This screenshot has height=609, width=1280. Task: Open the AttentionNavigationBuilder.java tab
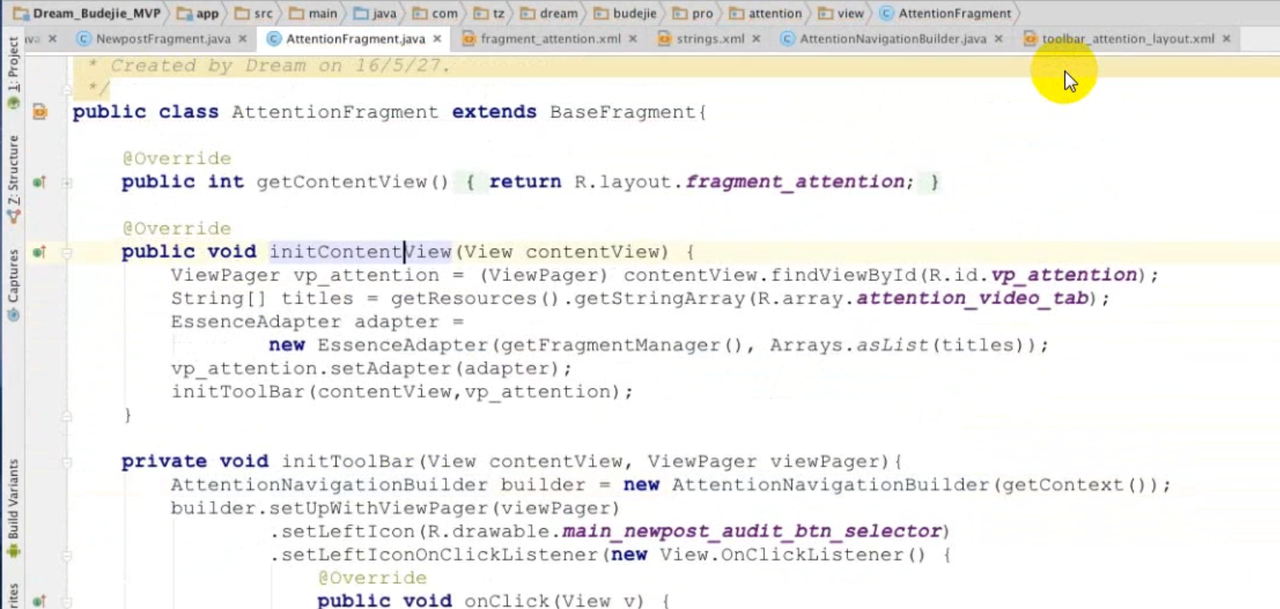coord(893,39)
